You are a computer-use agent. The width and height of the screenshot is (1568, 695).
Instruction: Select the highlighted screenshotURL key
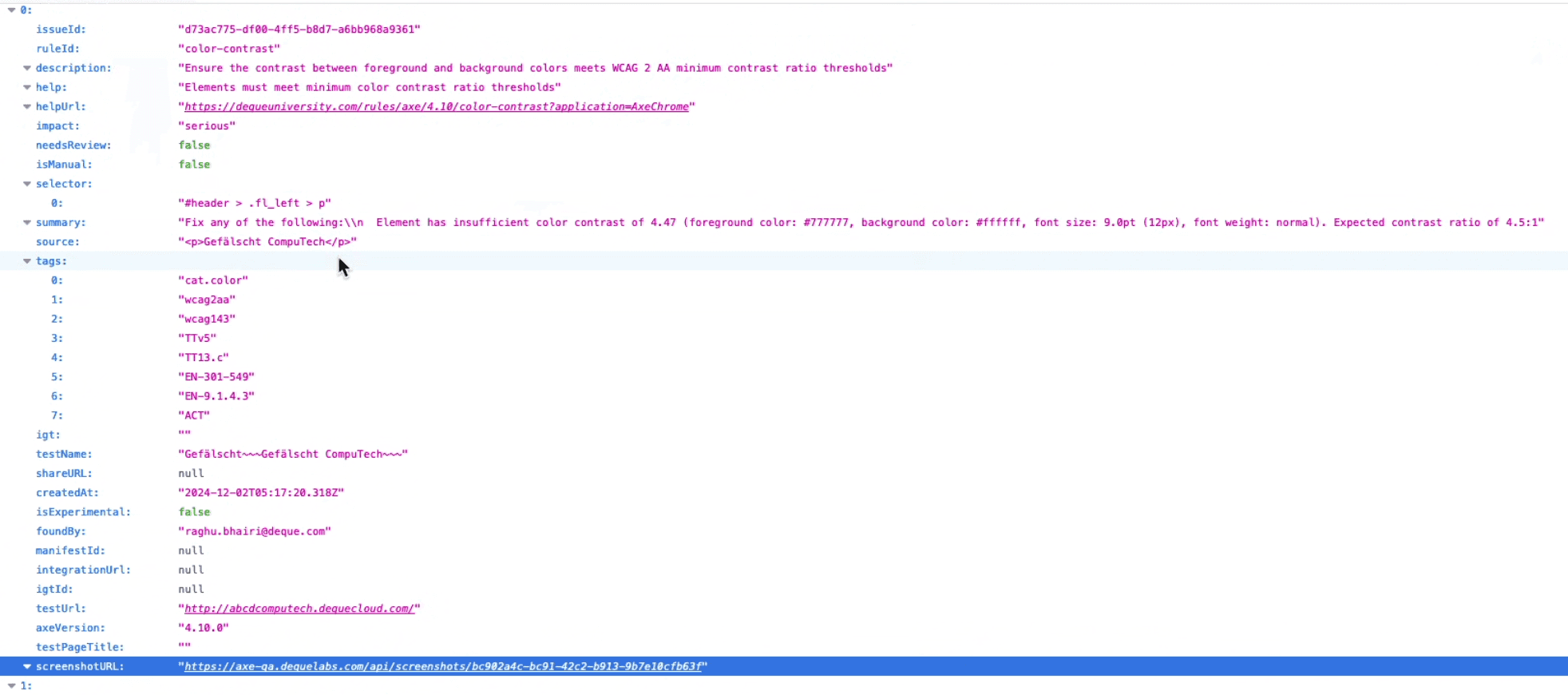(x=80, y=666)
